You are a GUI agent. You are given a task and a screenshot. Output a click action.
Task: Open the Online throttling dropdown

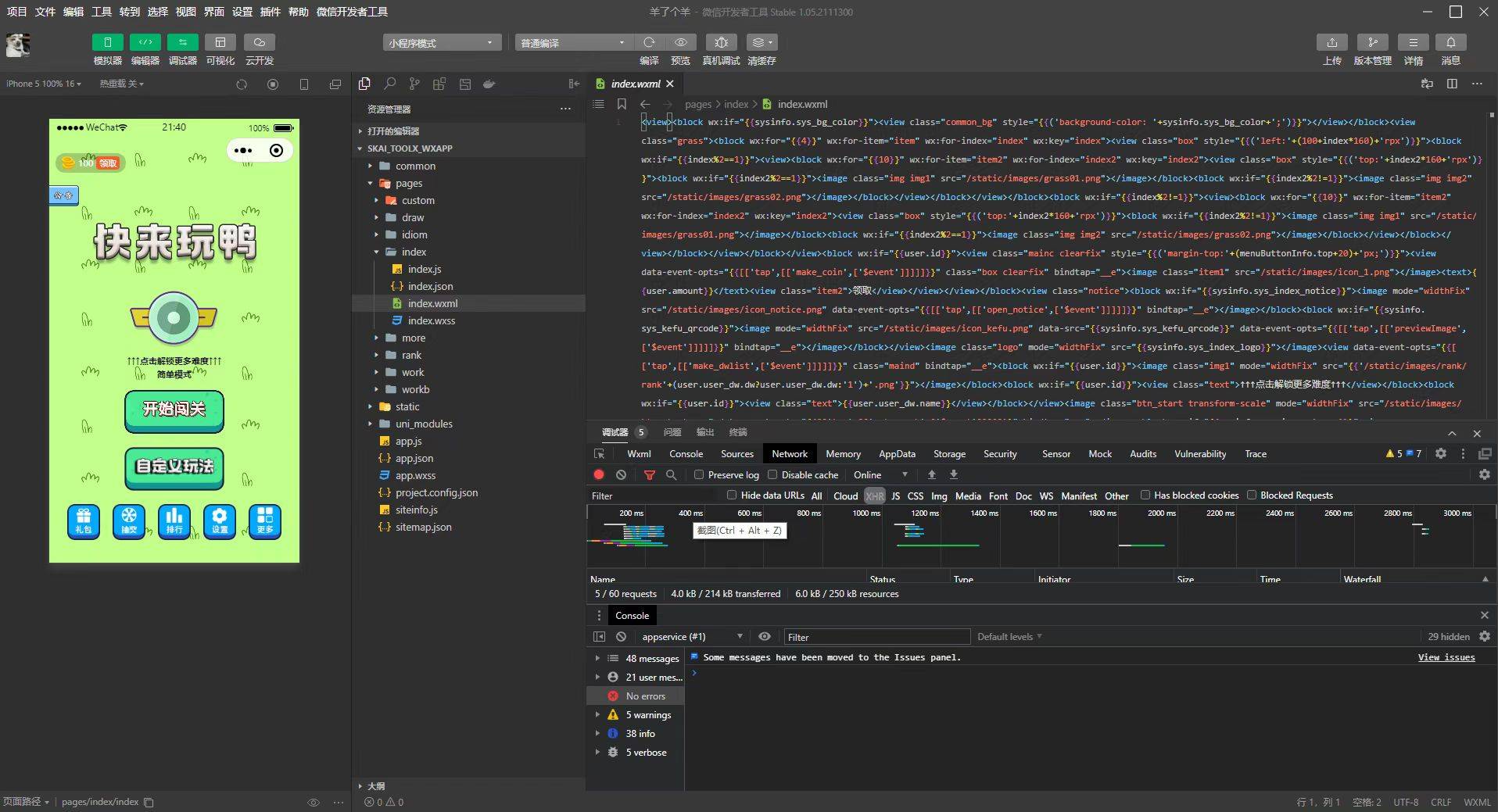[880, 474]
